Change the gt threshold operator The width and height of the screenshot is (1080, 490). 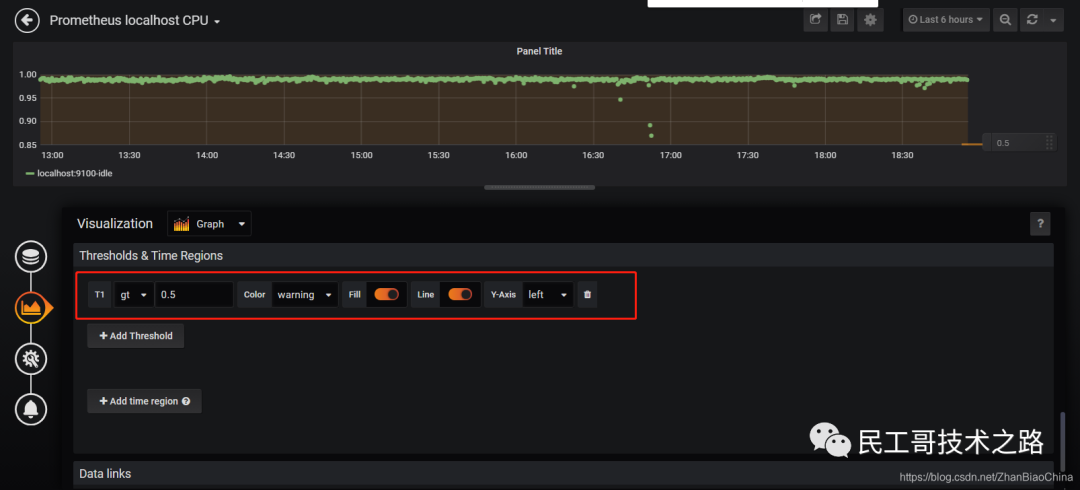tap(134, 294)
